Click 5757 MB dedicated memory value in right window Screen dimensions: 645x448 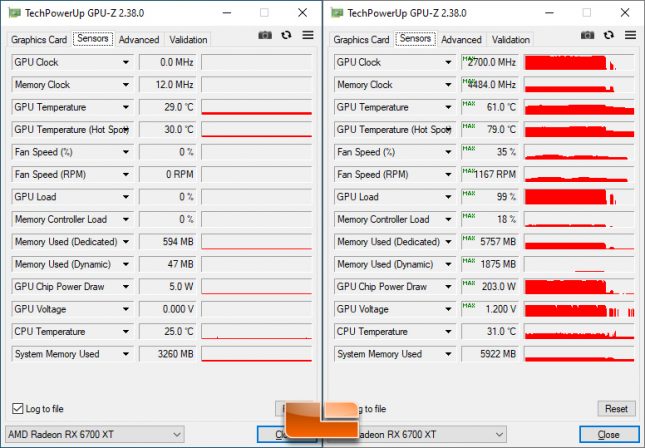coord(490,242)
